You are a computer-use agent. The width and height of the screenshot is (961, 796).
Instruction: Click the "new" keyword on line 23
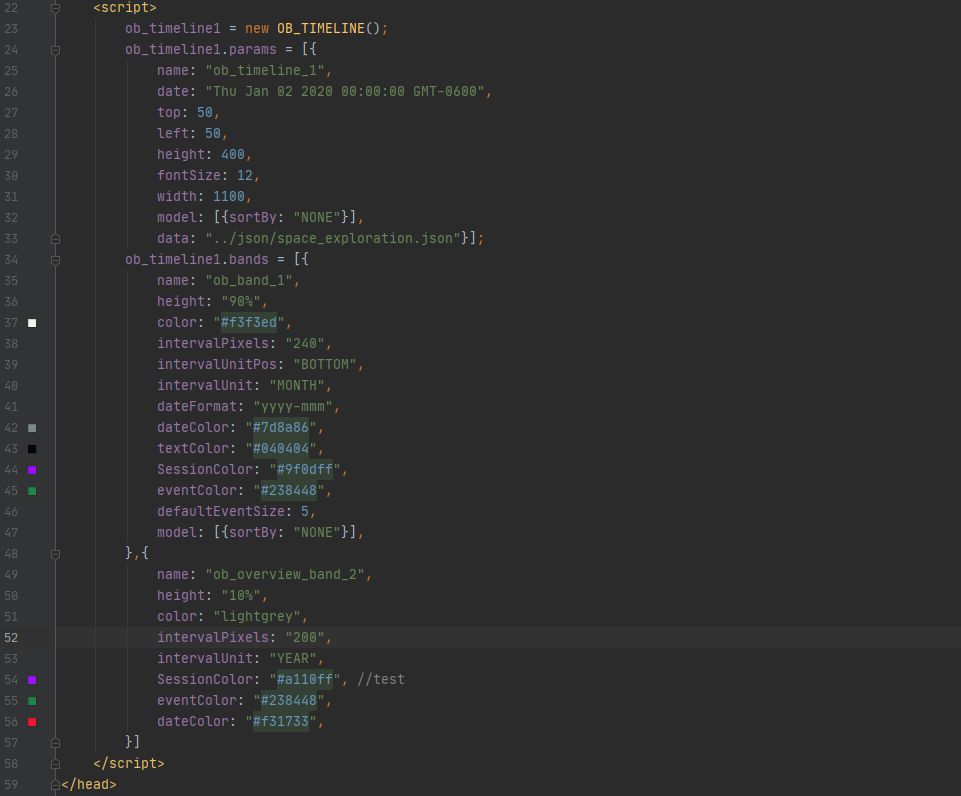coord(257,29)
